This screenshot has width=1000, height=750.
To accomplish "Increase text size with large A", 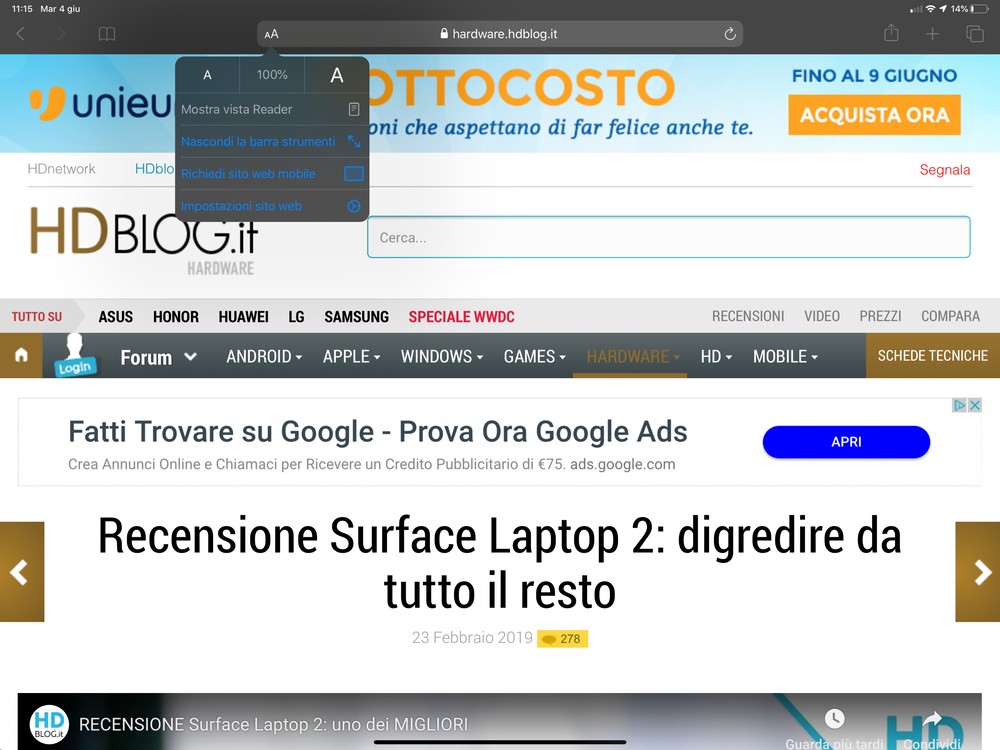I will coord(337,75).
